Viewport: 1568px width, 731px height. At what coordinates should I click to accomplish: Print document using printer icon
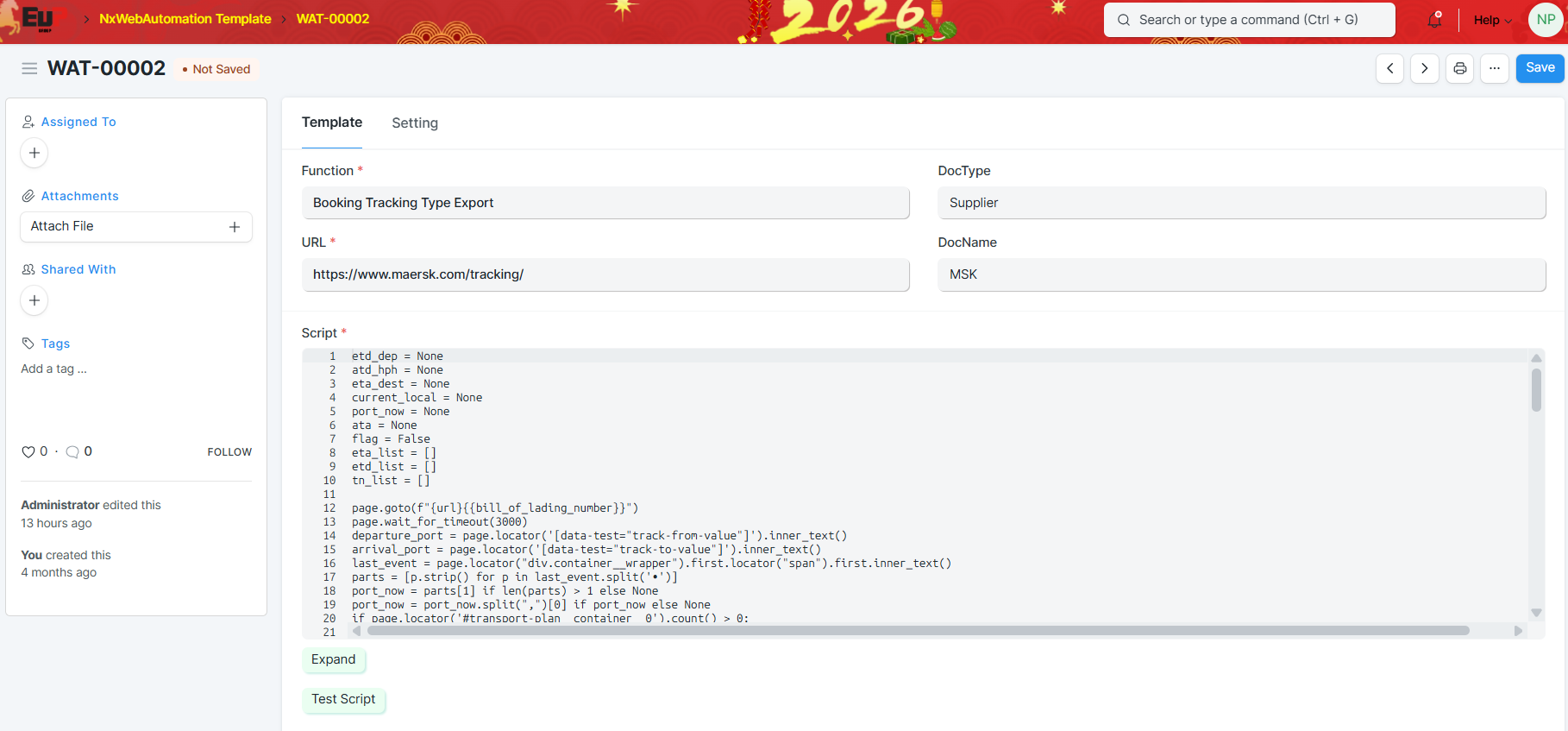[x=1459, y=68]
